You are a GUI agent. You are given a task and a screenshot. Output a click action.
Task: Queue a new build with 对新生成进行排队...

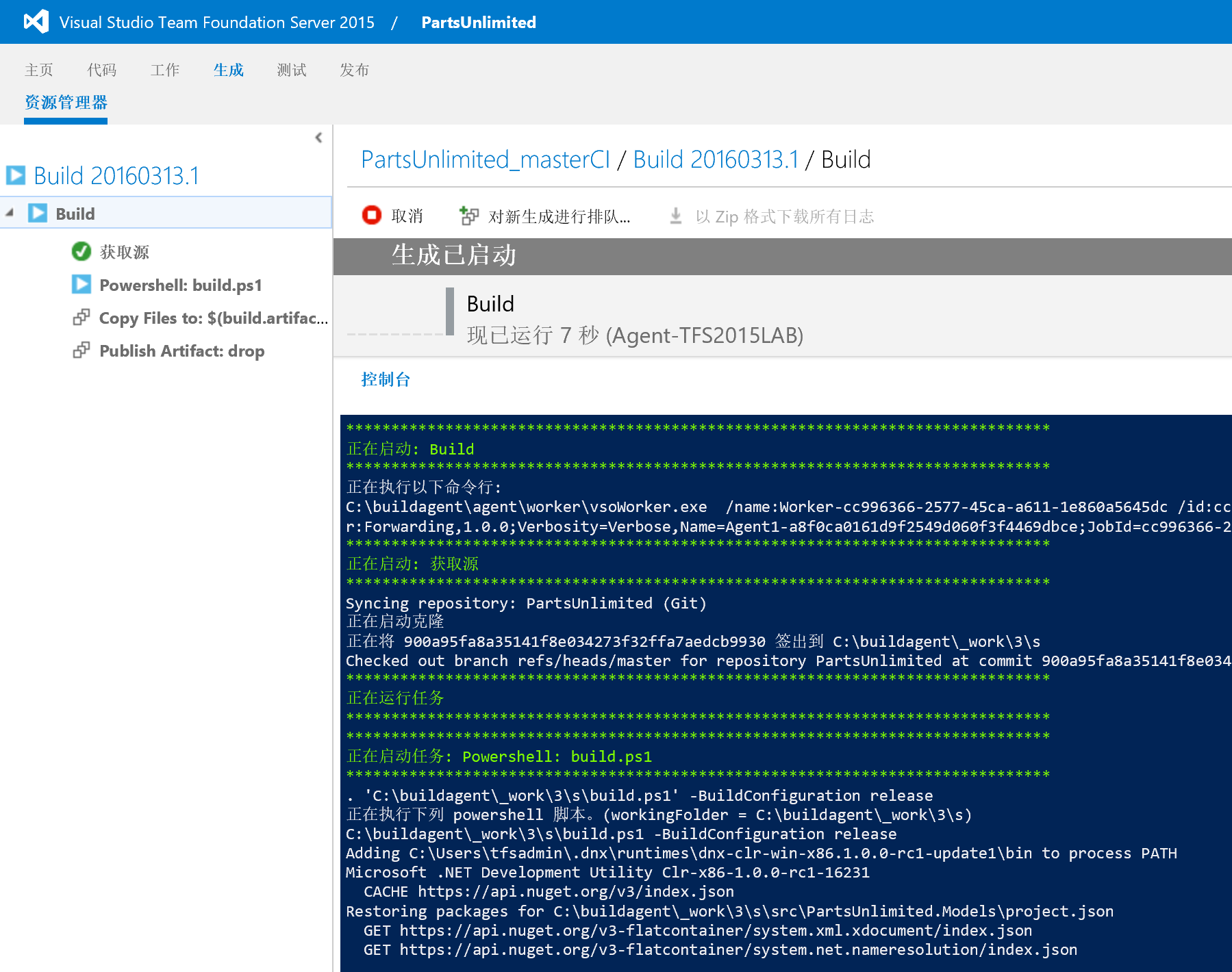coord(560,216)
